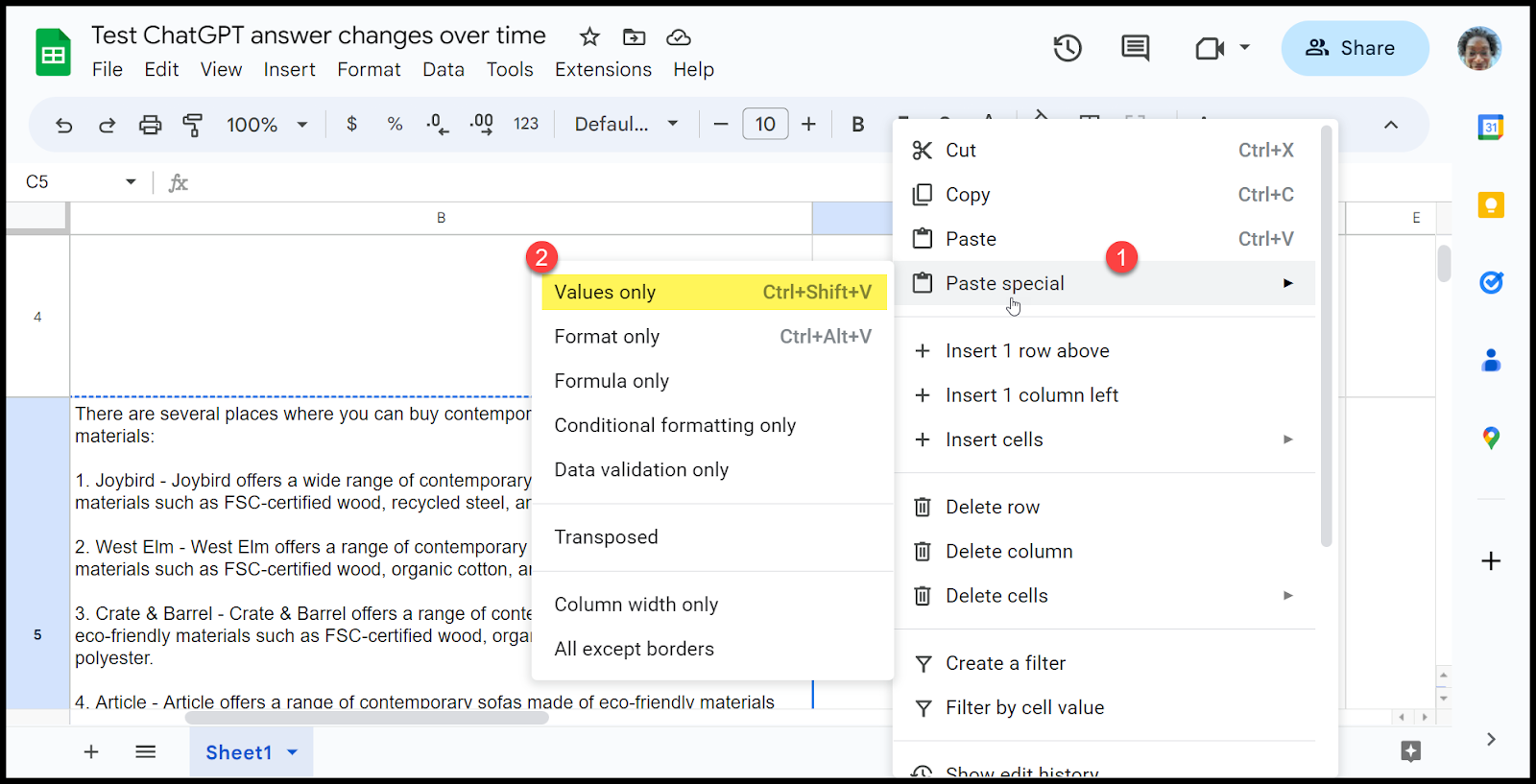
Task: Click Delete row in context menu
Action: pos(992,507)
